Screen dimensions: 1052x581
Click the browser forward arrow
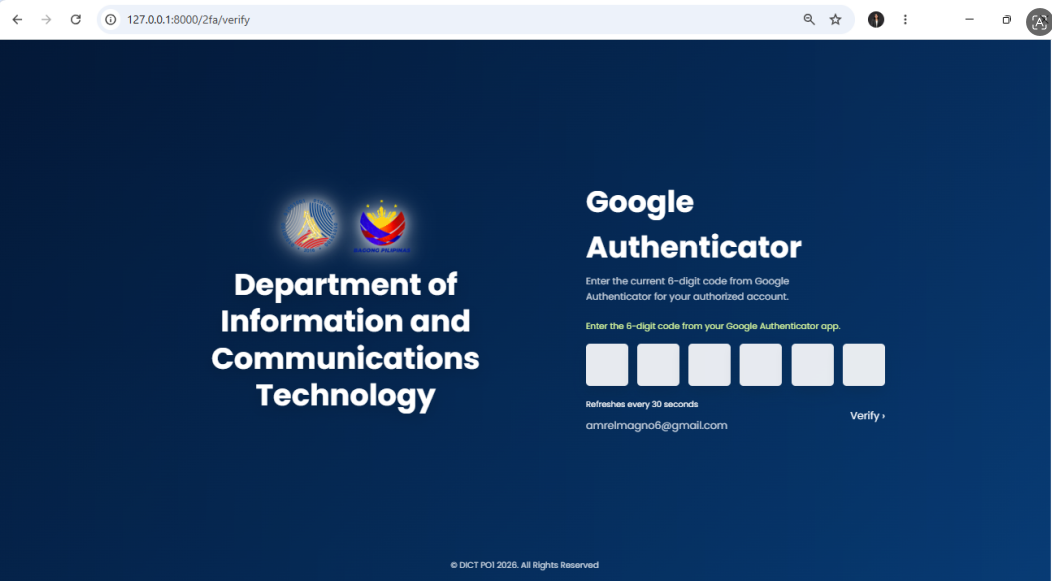coord(46,19)
